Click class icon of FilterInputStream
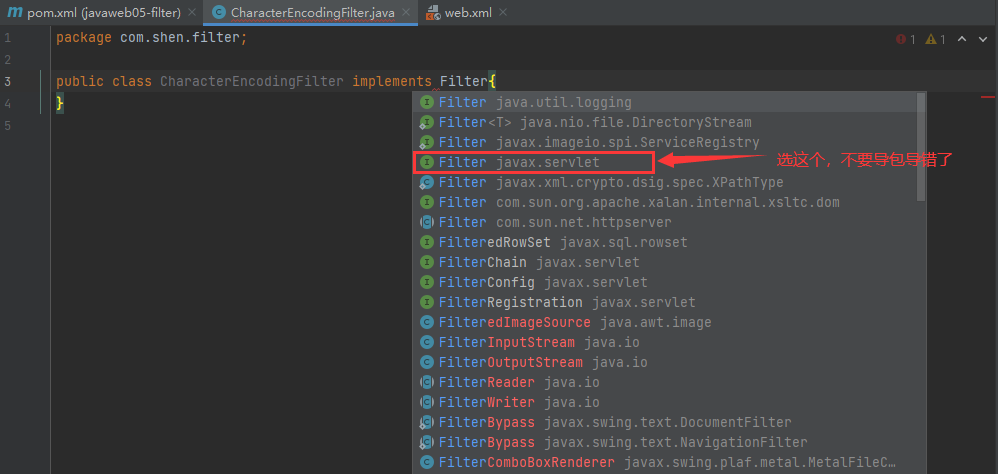Screen dimensions: 998x474 tap(427, 342)
